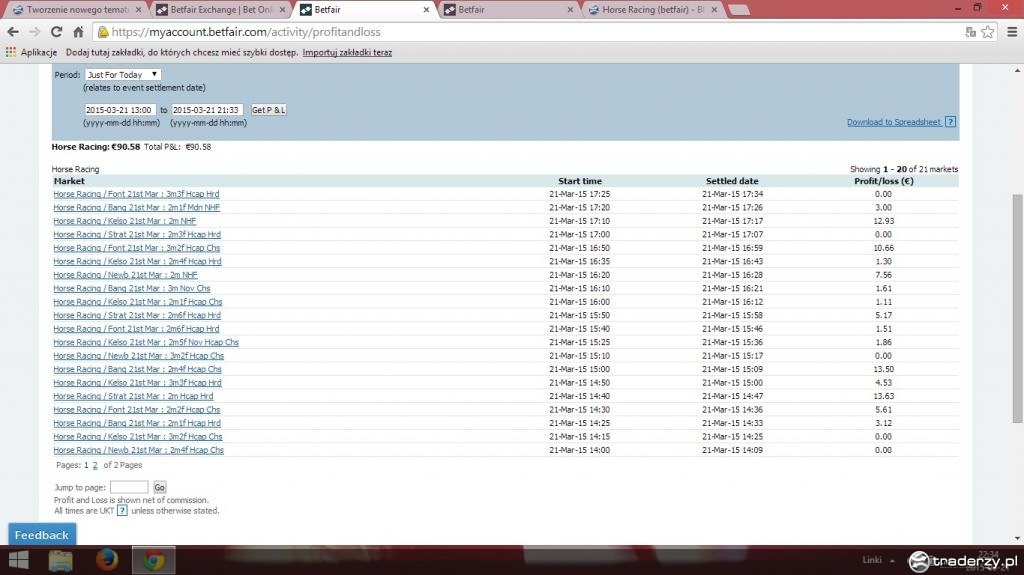This screenshot has height=575, width=1024.
Task: Open the Windows Start button
Action: click(18, 560)
